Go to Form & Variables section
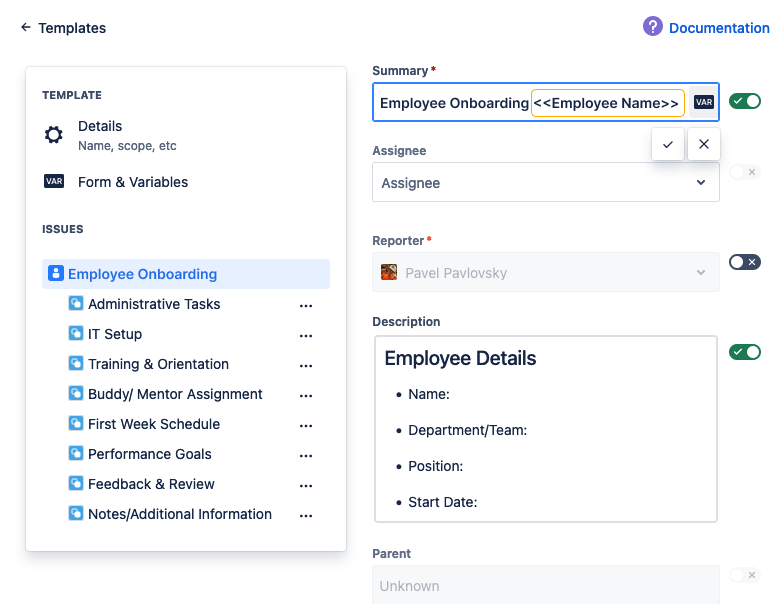Screen dimensions: 782x604 pos(133,182)
